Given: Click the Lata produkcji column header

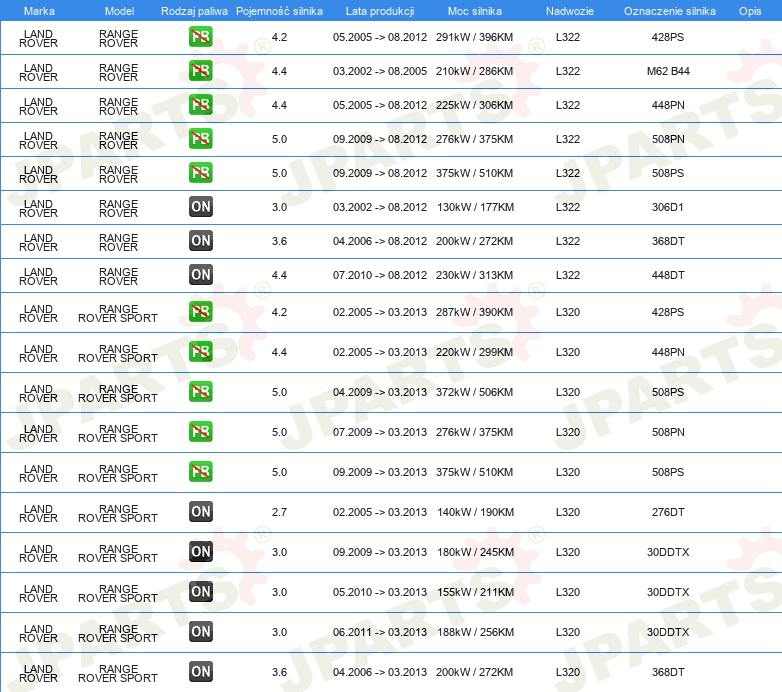Looking at the screenshot, I should click(x=380, y=11).
